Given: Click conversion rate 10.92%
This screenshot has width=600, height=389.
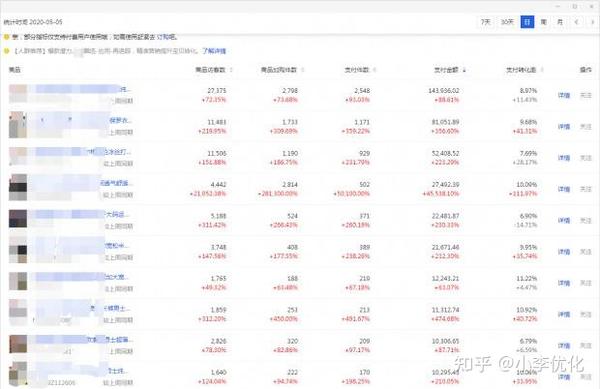Looking at the screenshot, I should (527, 310).
